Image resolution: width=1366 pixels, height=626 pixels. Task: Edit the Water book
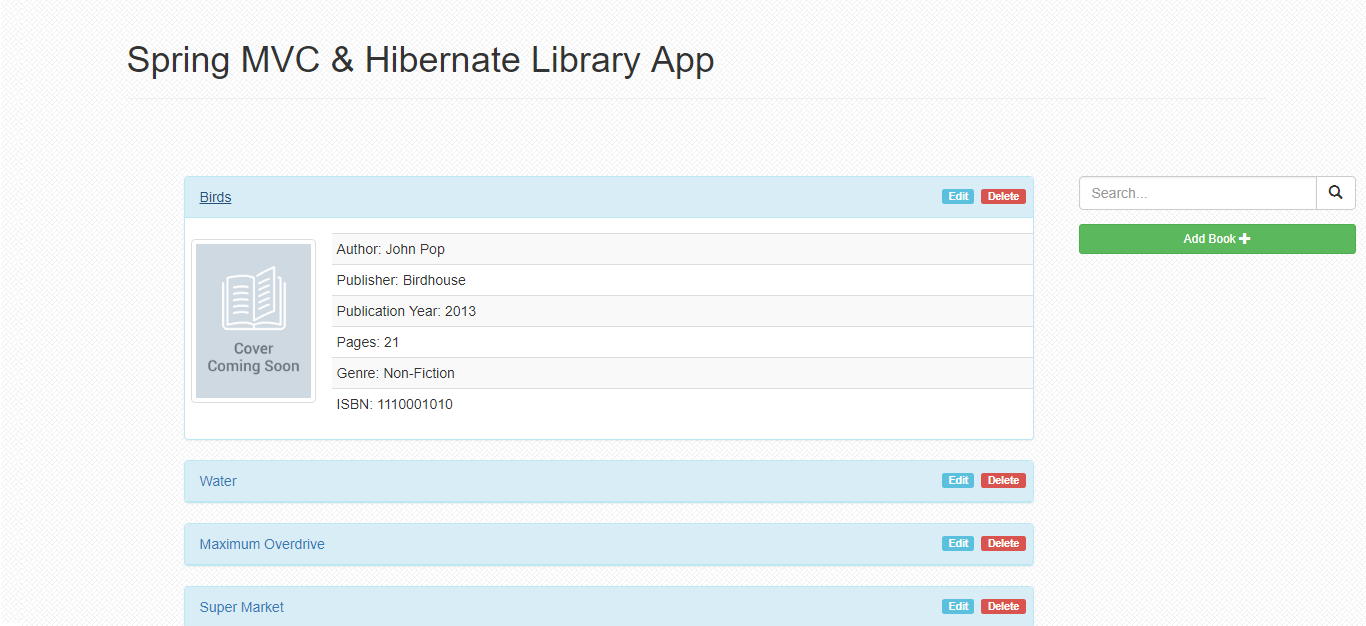[x=957, y=480]
